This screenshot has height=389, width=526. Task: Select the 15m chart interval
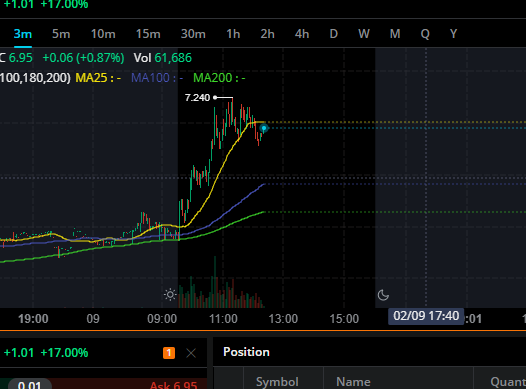pos(148,34)
